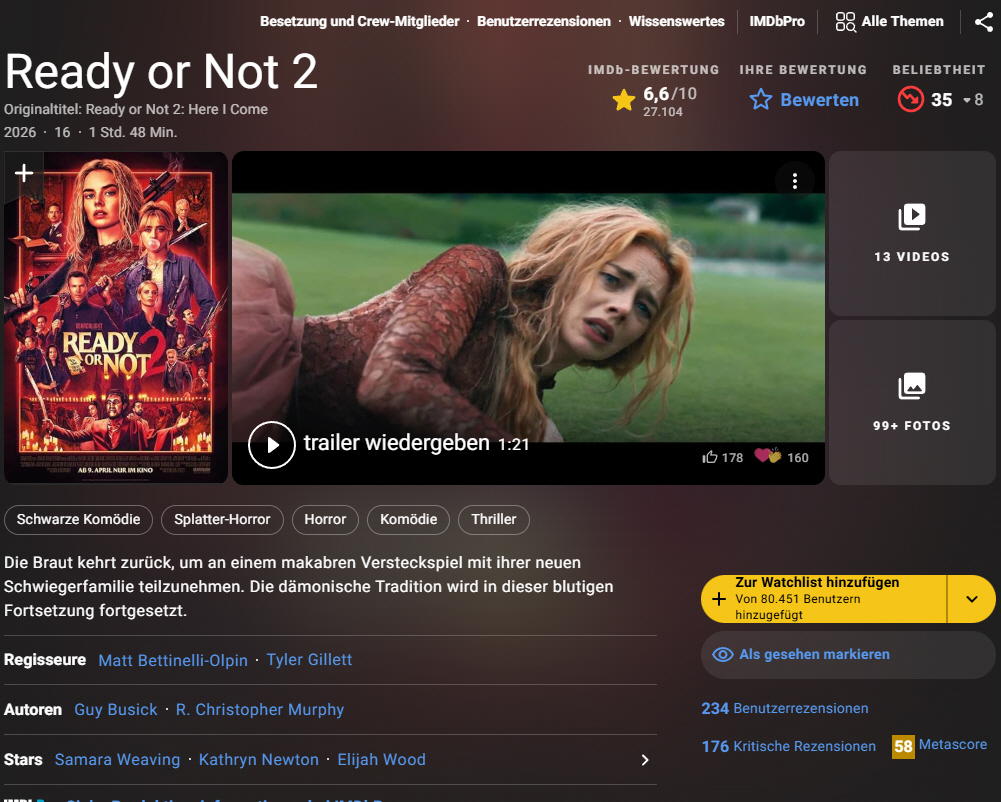Open IMDbPro link
This screenshot has height=802, width=1001.
[x=777, y=22]
